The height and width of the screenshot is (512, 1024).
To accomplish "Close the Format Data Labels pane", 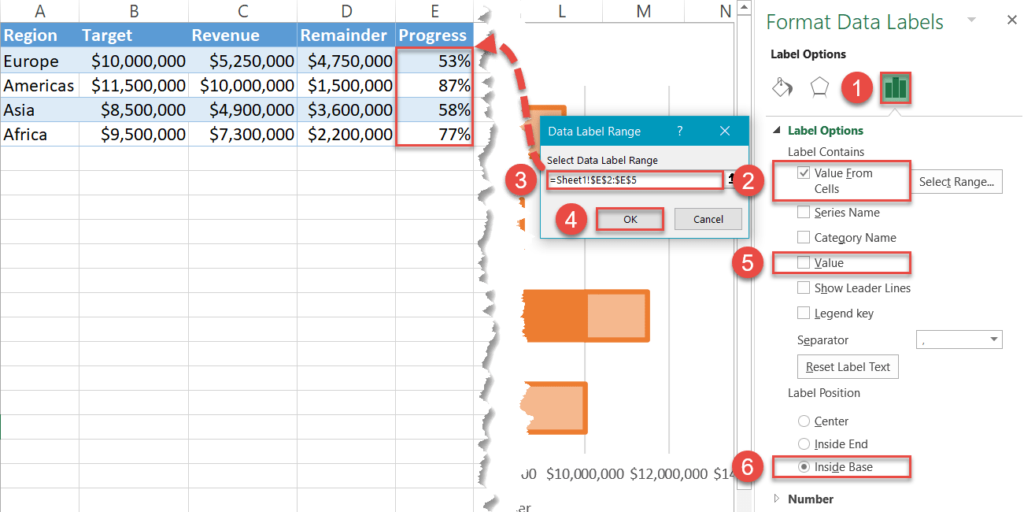I will [1012, 22].
